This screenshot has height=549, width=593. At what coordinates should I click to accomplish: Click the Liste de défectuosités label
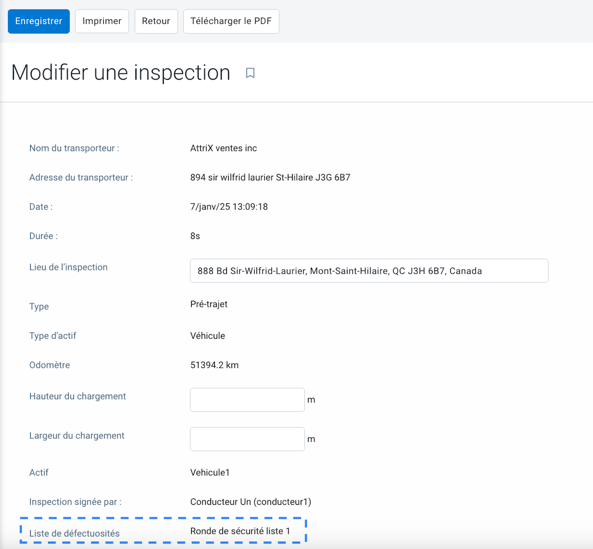tap(75, 533)
